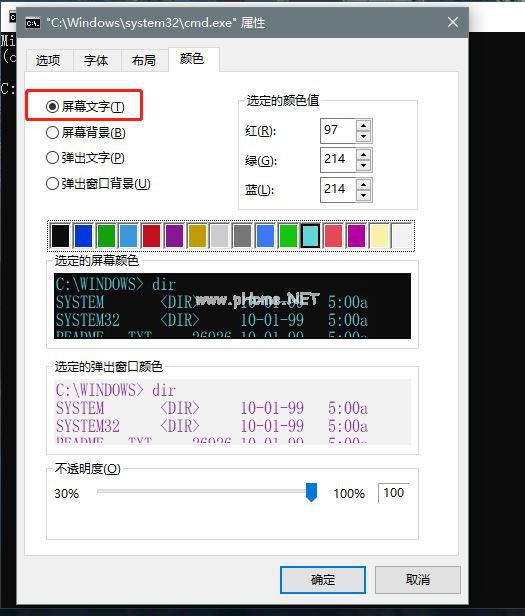The height and width of the screenshot is (616, 525).
Task: Pick the black color swatch
Action: coord(61,236)
